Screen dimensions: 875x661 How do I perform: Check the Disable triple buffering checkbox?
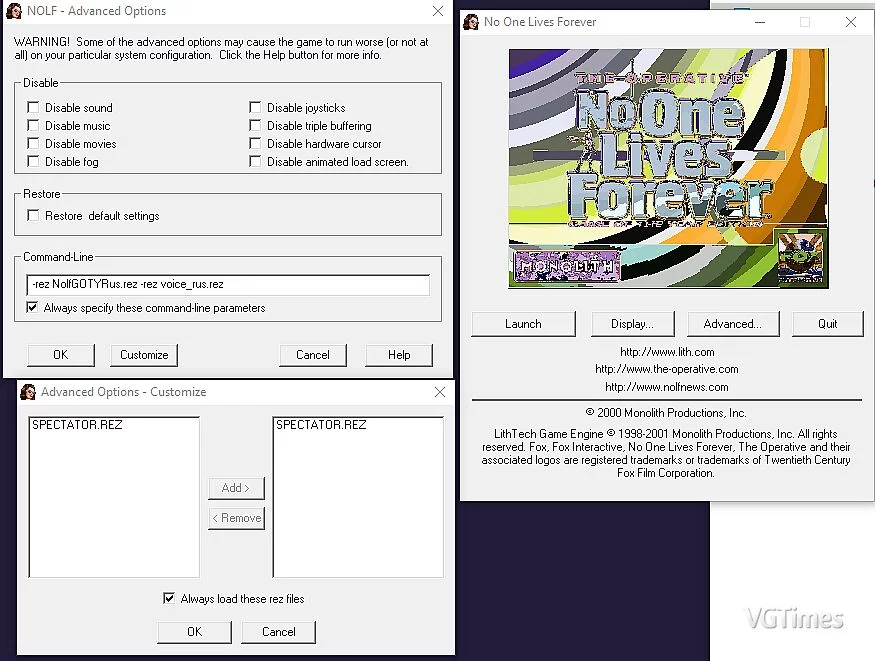click(255, 126)
